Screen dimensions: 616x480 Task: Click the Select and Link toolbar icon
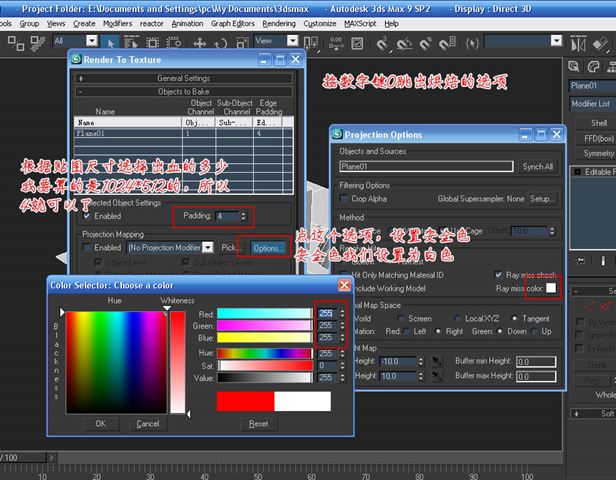(16, 43)
